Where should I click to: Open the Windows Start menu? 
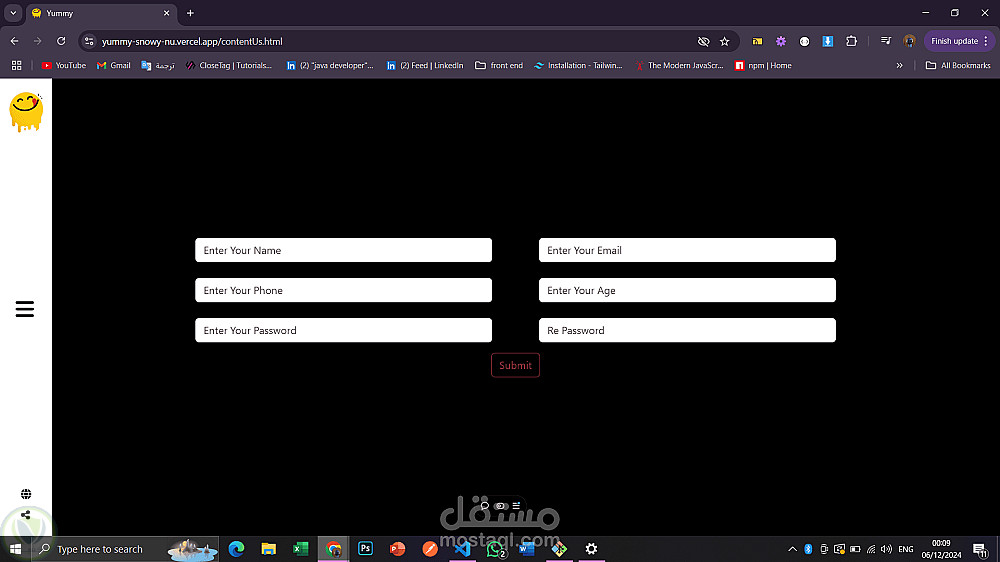pos(15,549)
